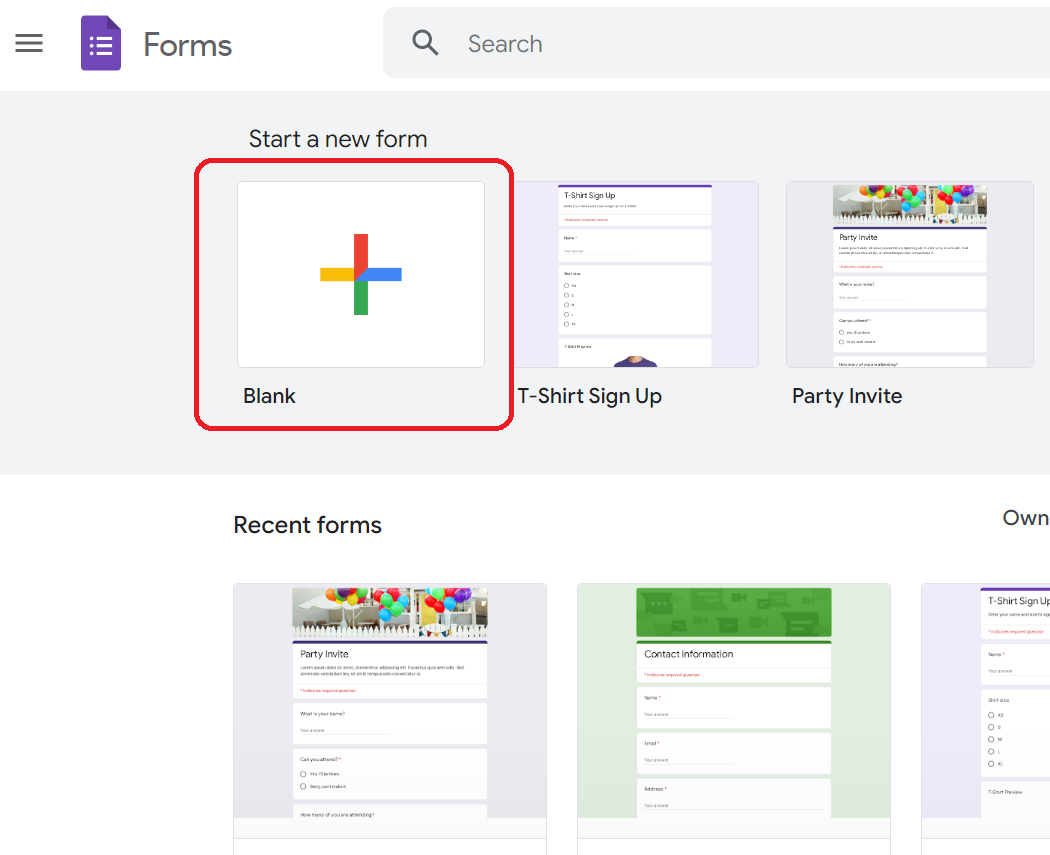The width and height of the screenshot is (1050, 855).
Task: Click the search magnifier icon
Action: click(x=425, y=42)
